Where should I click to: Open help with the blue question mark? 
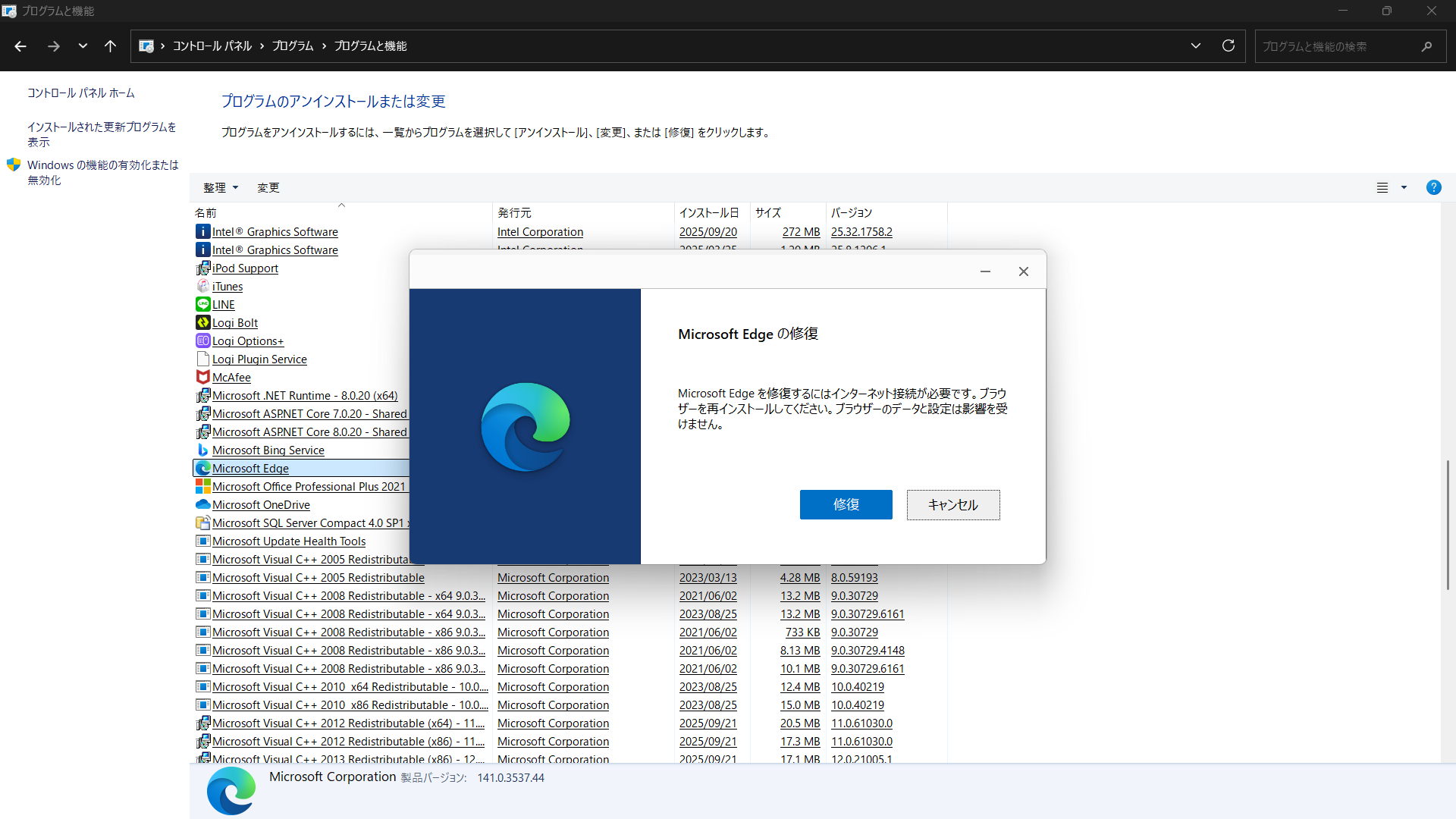coord(1433,187)
